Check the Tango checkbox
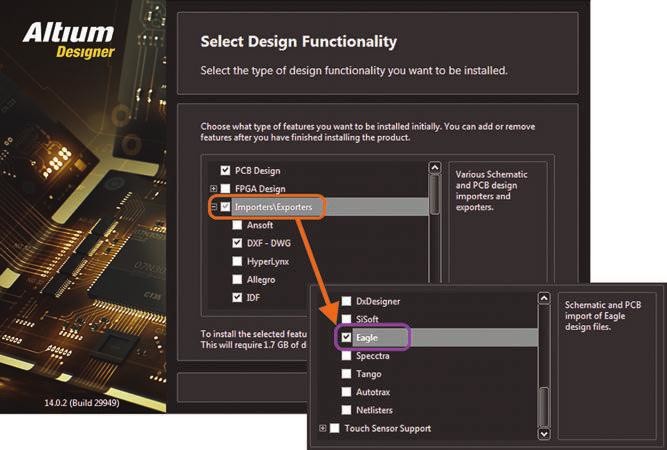The width and height of the screenshot is (667, 450). tap(346, 374)
